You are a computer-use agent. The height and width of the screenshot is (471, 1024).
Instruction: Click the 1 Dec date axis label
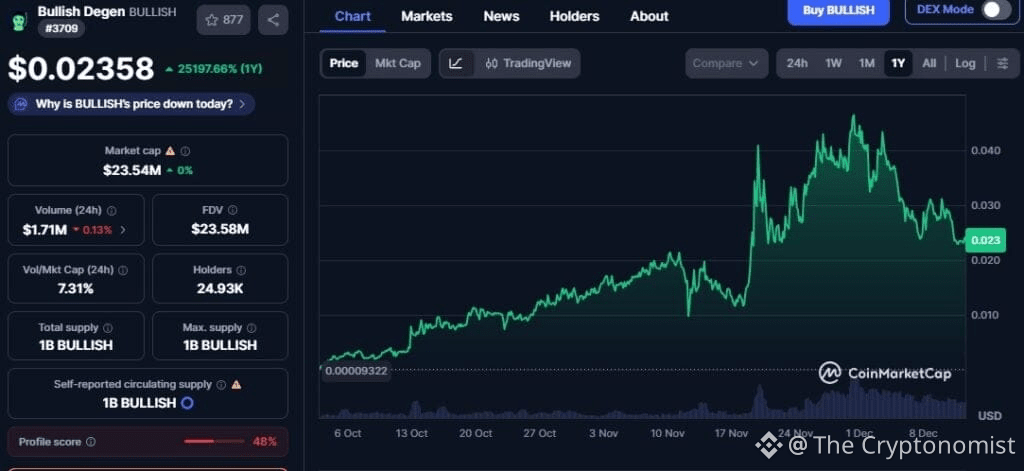tap(859, 433)
